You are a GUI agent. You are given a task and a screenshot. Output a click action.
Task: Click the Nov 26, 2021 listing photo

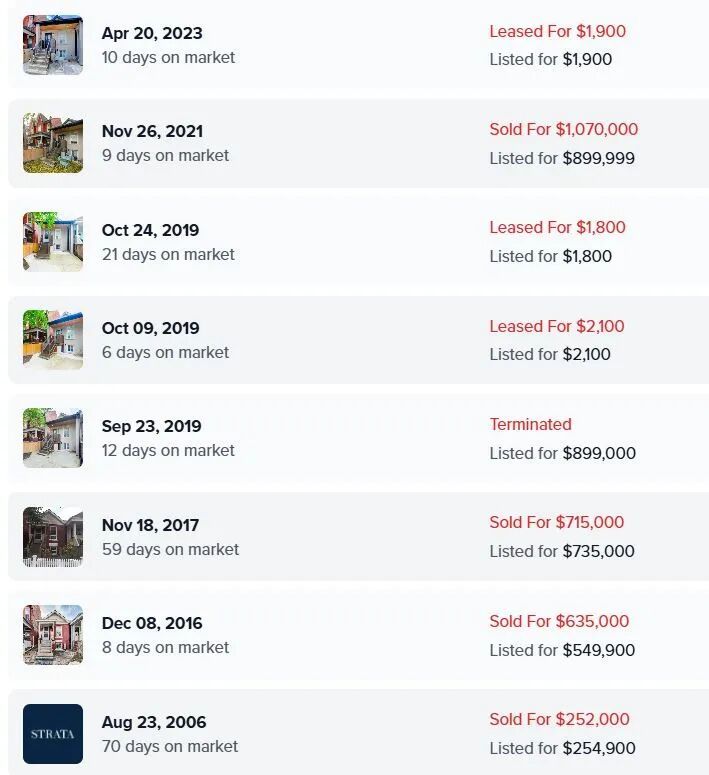coord(53,143)
